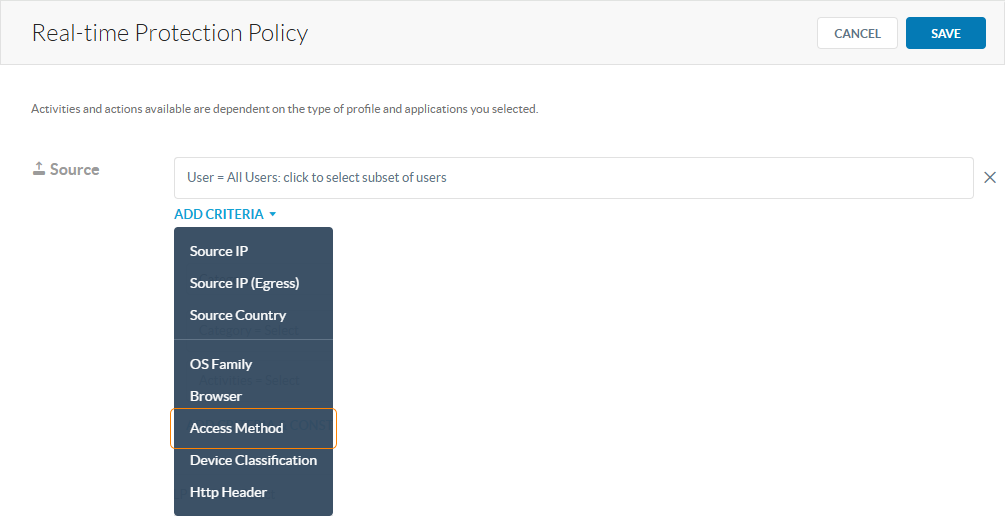Open the ADD CRITERIA dropdown label
The width and height of the screenshot is (1005, 519).
[x=219, y=214]
